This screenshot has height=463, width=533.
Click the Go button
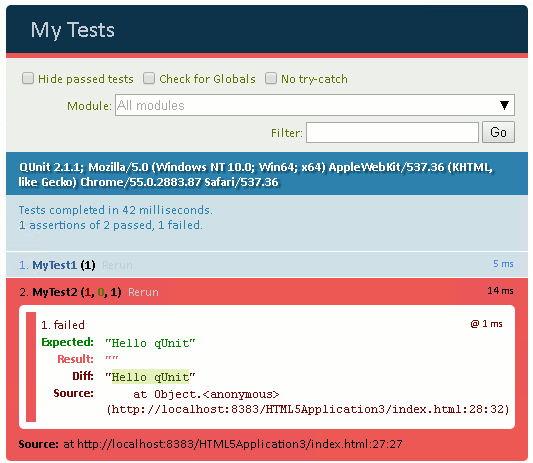tap(498, 133)
